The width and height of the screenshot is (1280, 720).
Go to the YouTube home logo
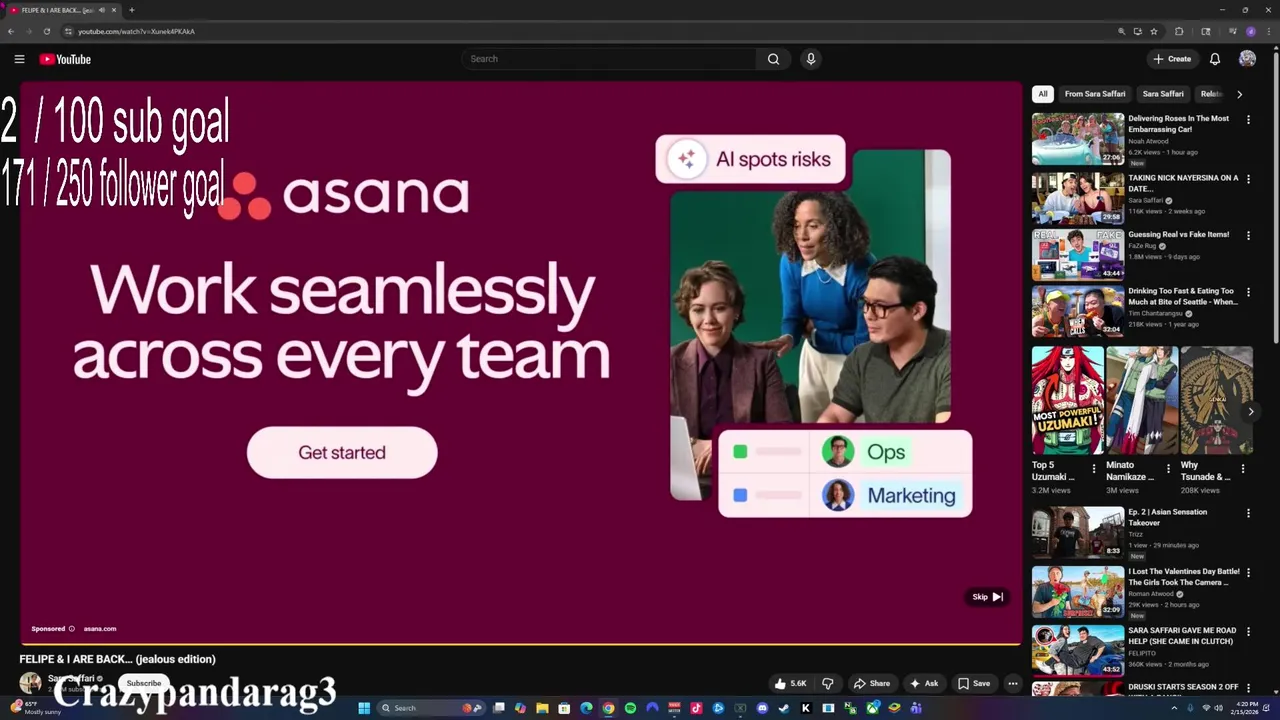point(65,59)
